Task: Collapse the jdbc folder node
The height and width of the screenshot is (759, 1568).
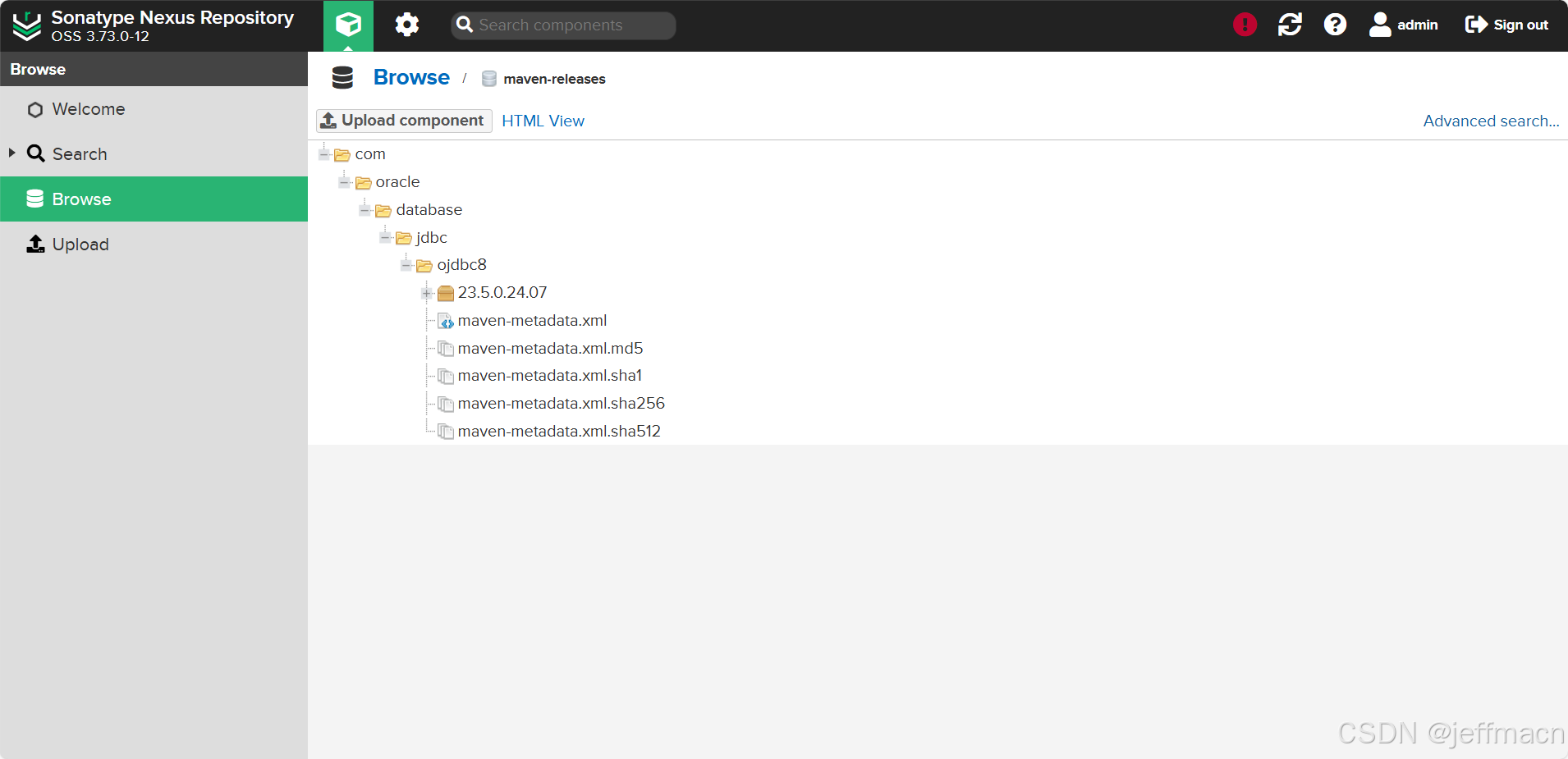Action: coord(386,237)
